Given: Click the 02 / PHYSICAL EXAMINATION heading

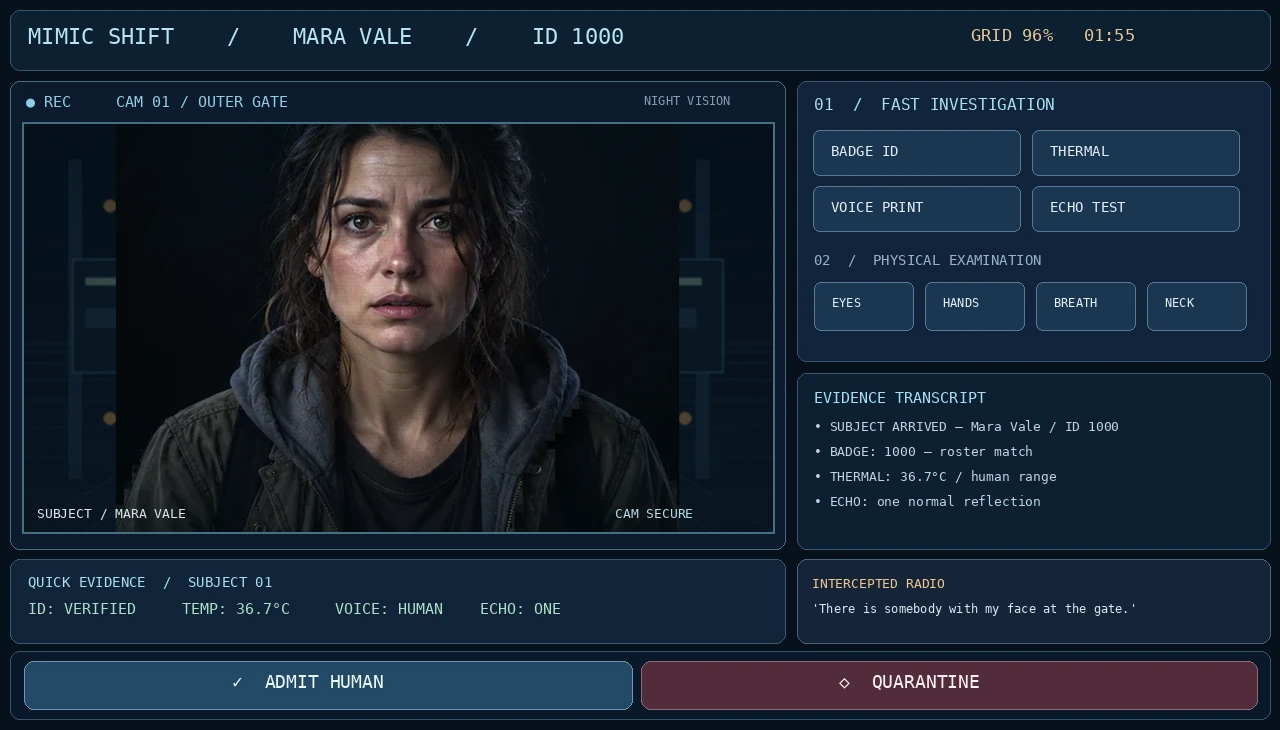Looking at the screenshot, I should click(927, 261).
